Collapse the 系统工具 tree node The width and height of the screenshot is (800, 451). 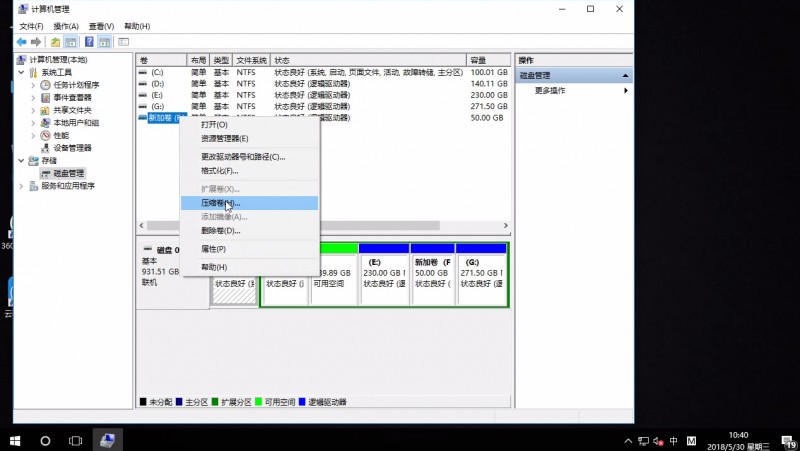click(21, 72)
